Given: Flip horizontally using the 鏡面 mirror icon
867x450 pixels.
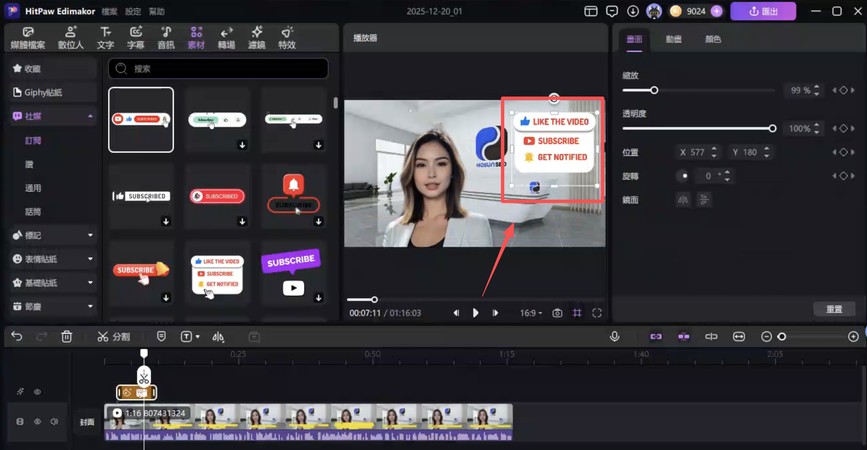Looking at the screenshot, I should [x=683, y=200].
